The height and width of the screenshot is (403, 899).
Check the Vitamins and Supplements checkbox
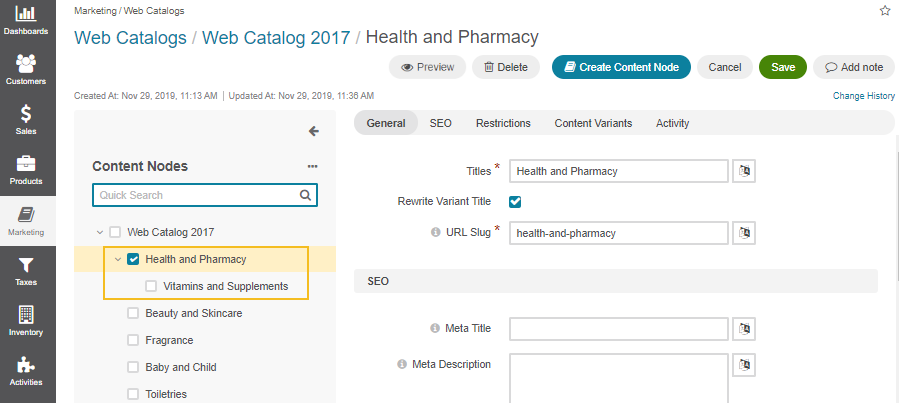(x=151, y=285)
